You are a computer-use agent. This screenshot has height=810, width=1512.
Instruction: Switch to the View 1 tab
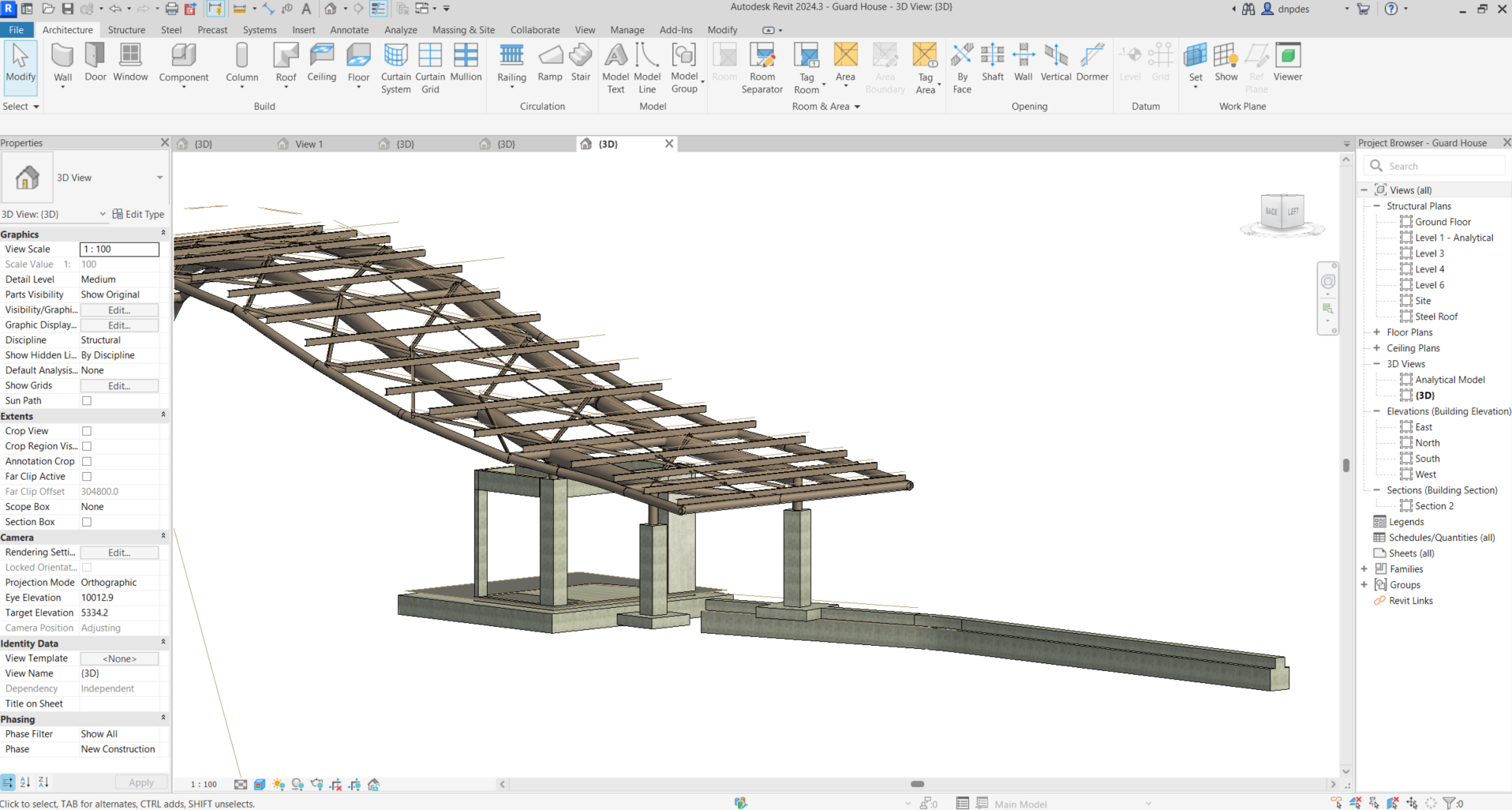[309, 144]
